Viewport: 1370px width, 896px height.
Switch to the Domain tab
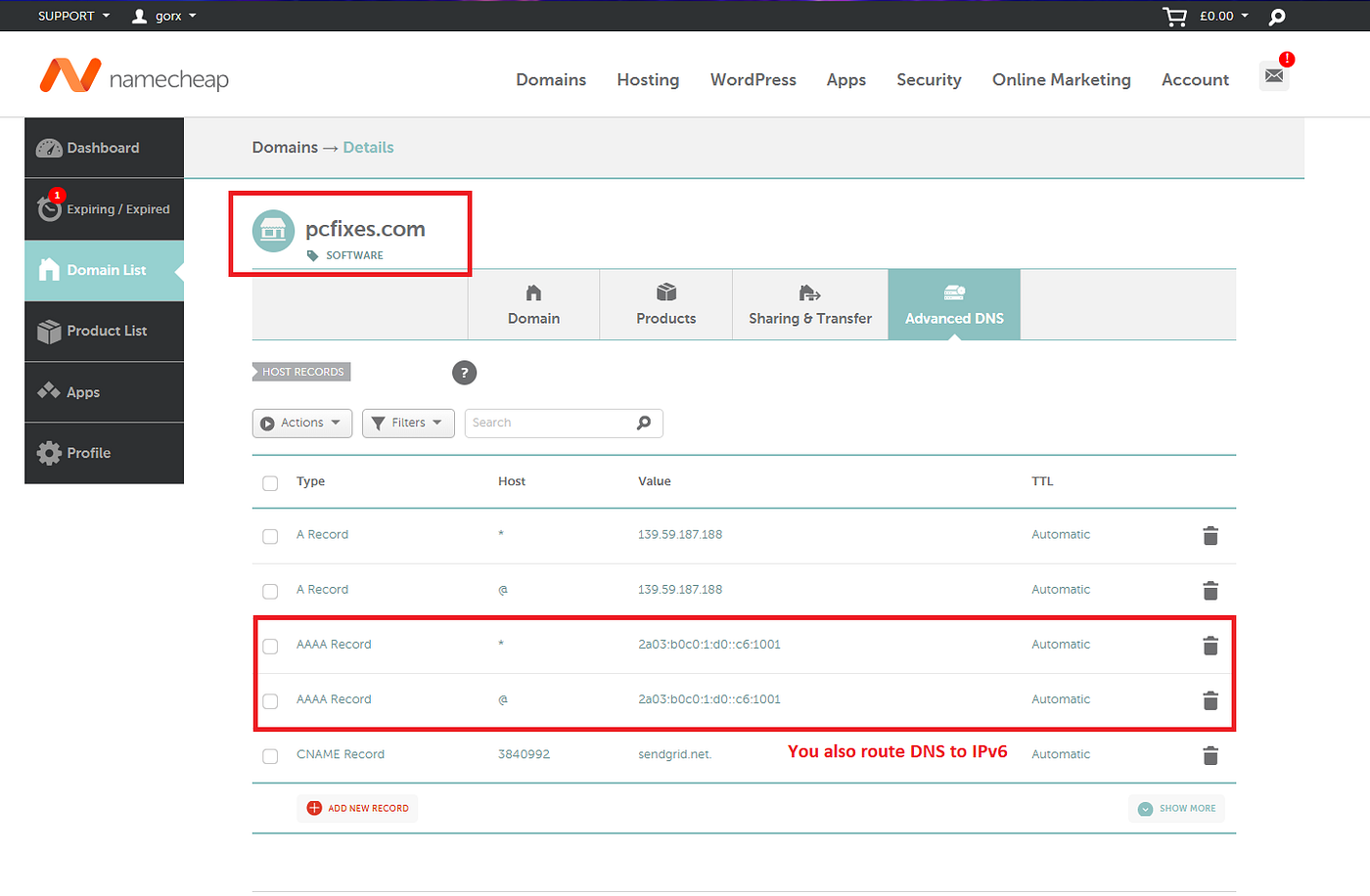(533, 305)
